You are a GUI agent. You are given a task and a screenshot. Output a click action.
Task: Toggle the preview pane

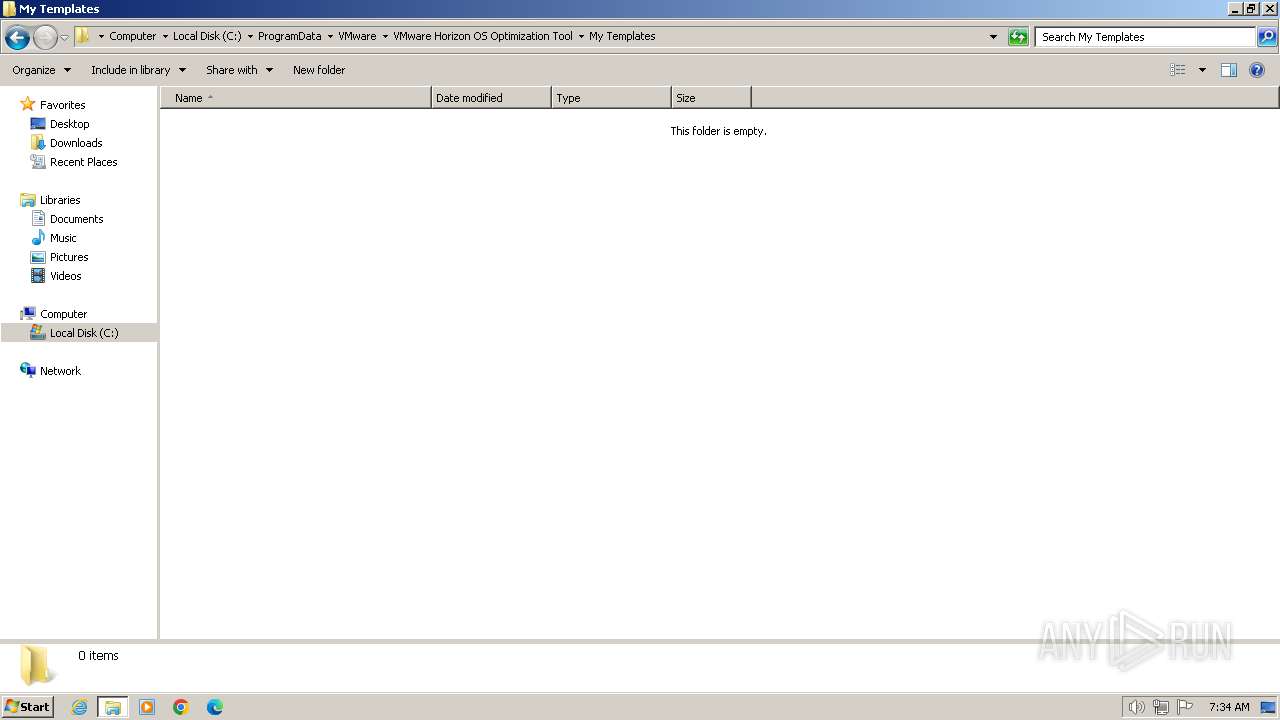click(1229, 70)
